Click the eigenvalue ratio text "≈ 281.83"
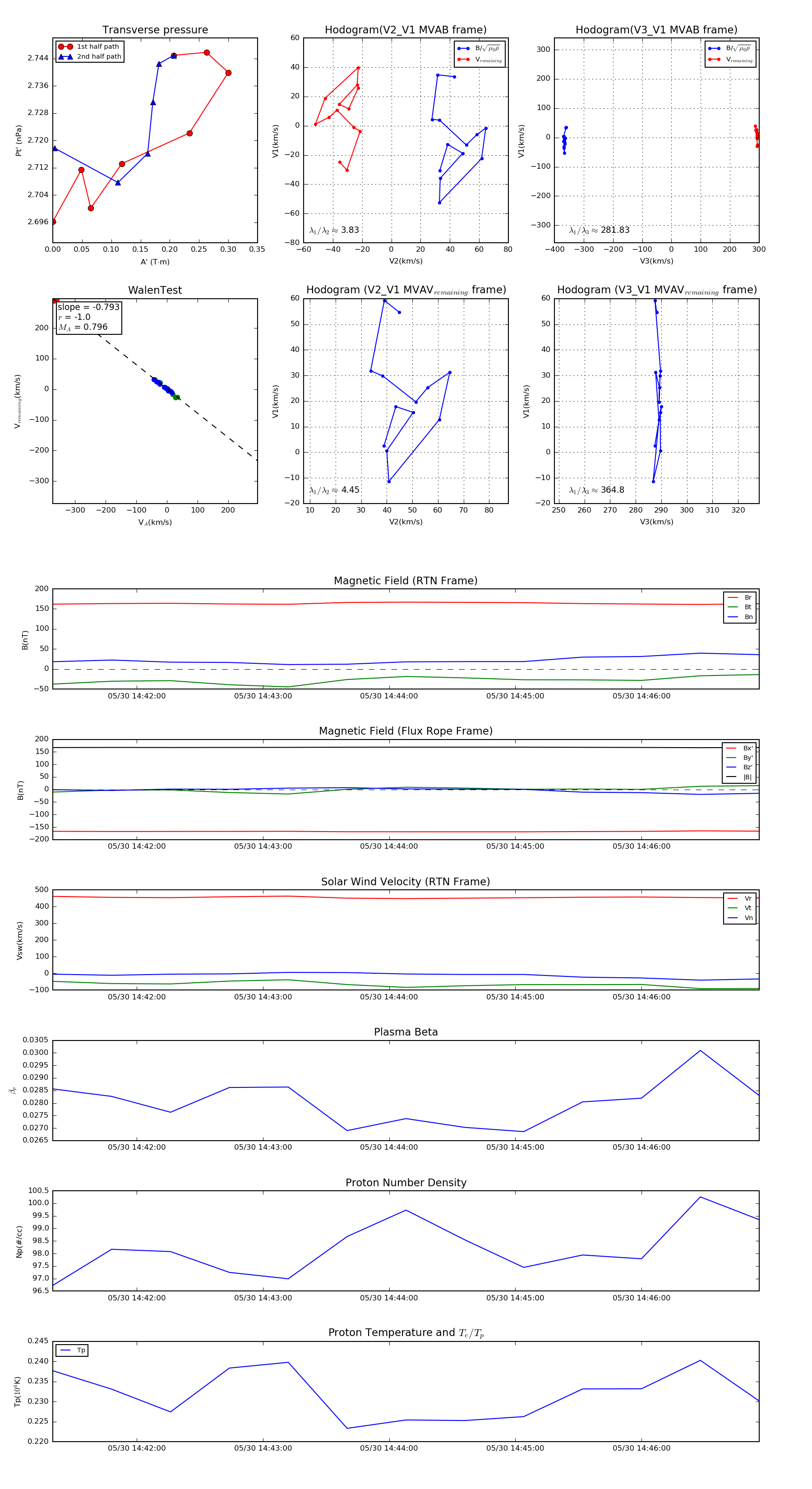Screen dimensions: 812x1489 (600, 230)
